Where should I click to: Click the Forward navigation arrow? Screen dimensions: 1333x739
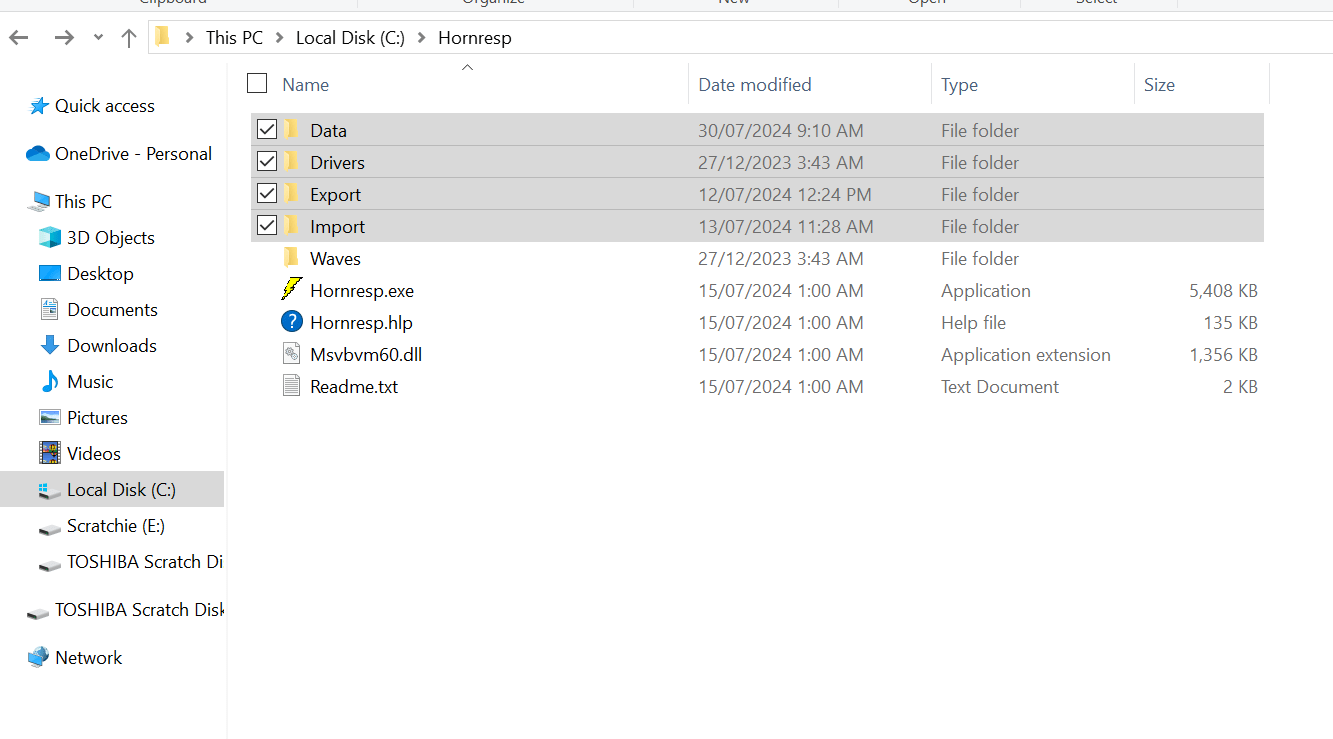[64, 38]
